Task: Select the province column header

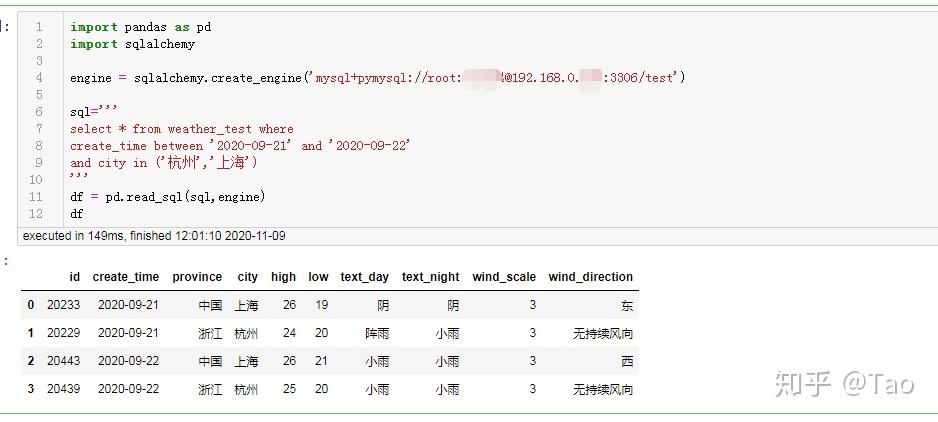Action: pyautogui.click(x=197, y=277)
